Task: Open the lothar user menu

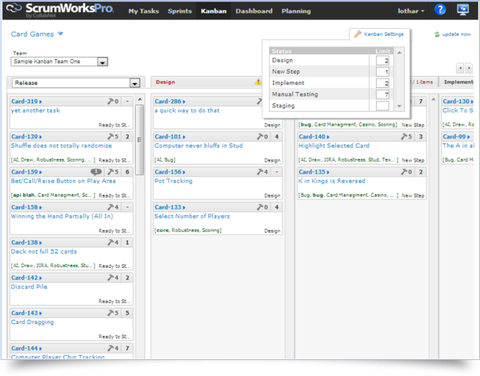Action: [411, 11]
